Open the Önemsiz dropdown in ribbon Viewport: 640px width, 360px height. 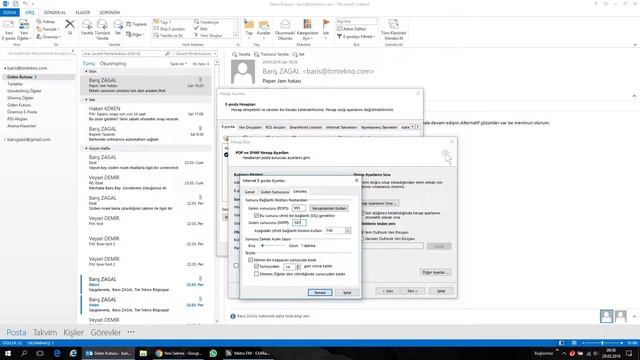[49, 37]
